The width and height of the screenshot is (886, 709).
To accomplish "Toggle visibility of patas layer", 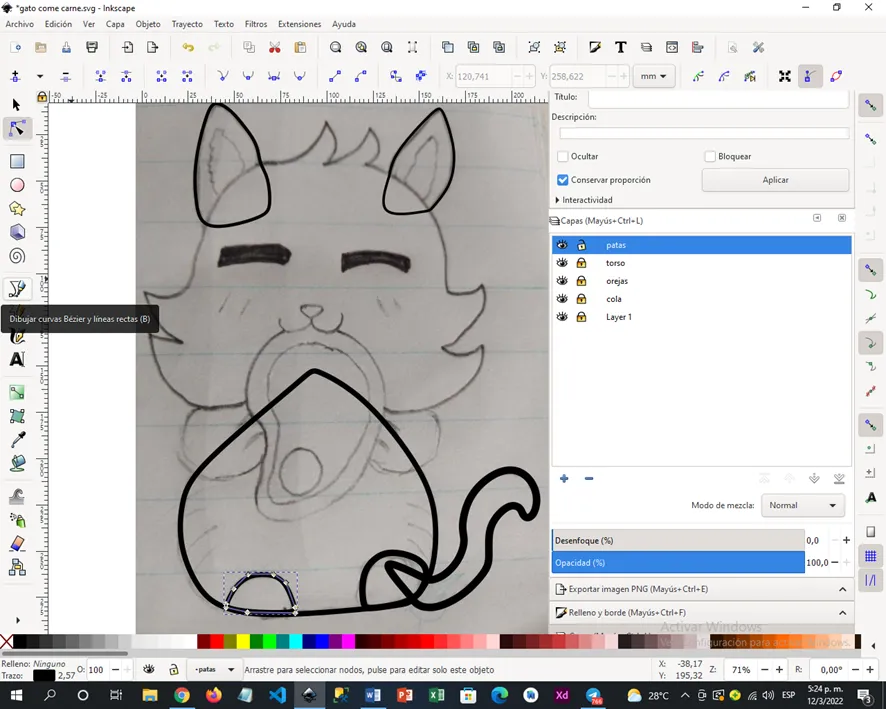I will [x=562, y=245].
